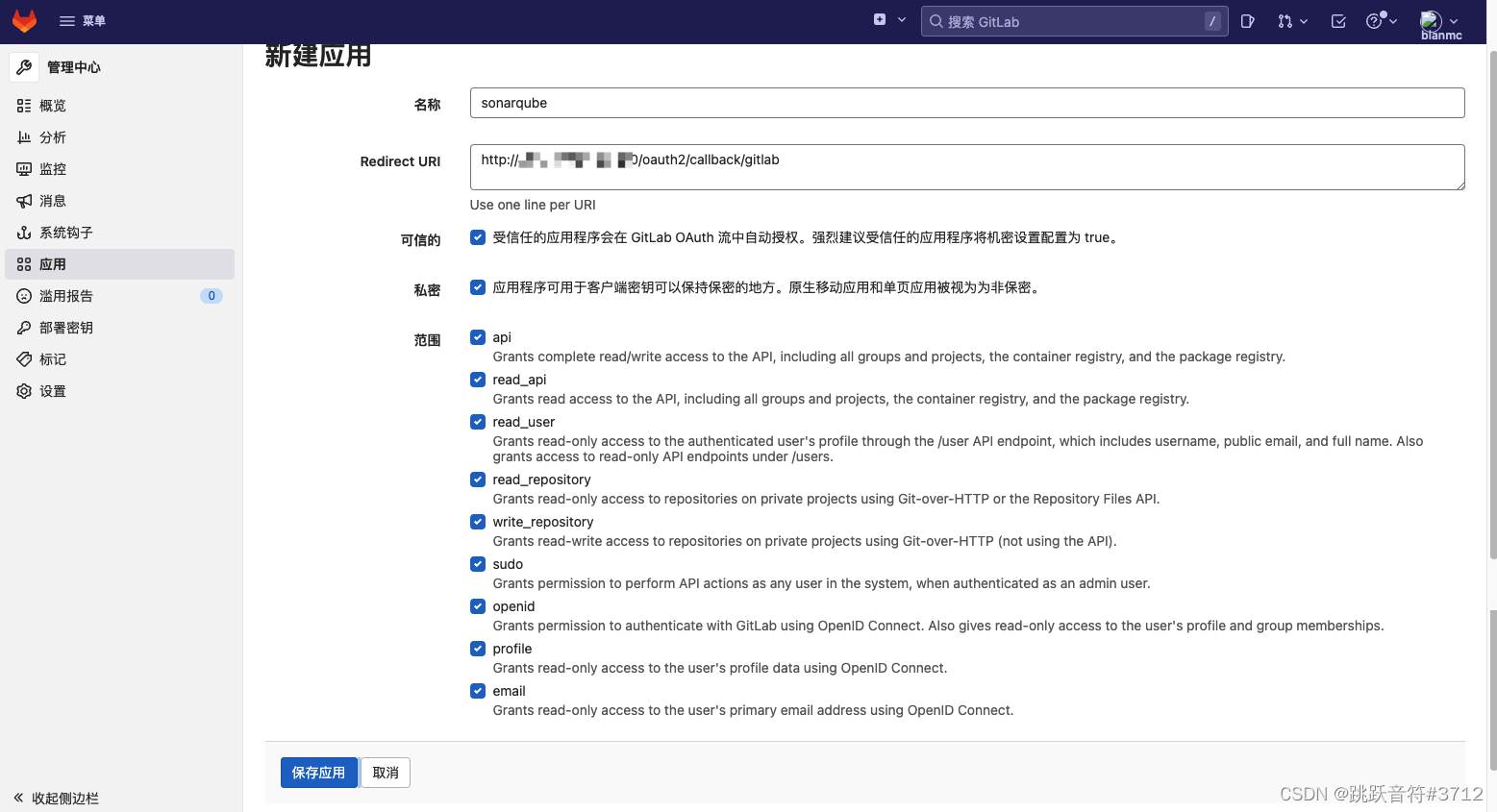Image resolution: width=1497 pixels, height=812 pixels.
Task: Open 概览 in the sidebar
Action: (120, 106)
